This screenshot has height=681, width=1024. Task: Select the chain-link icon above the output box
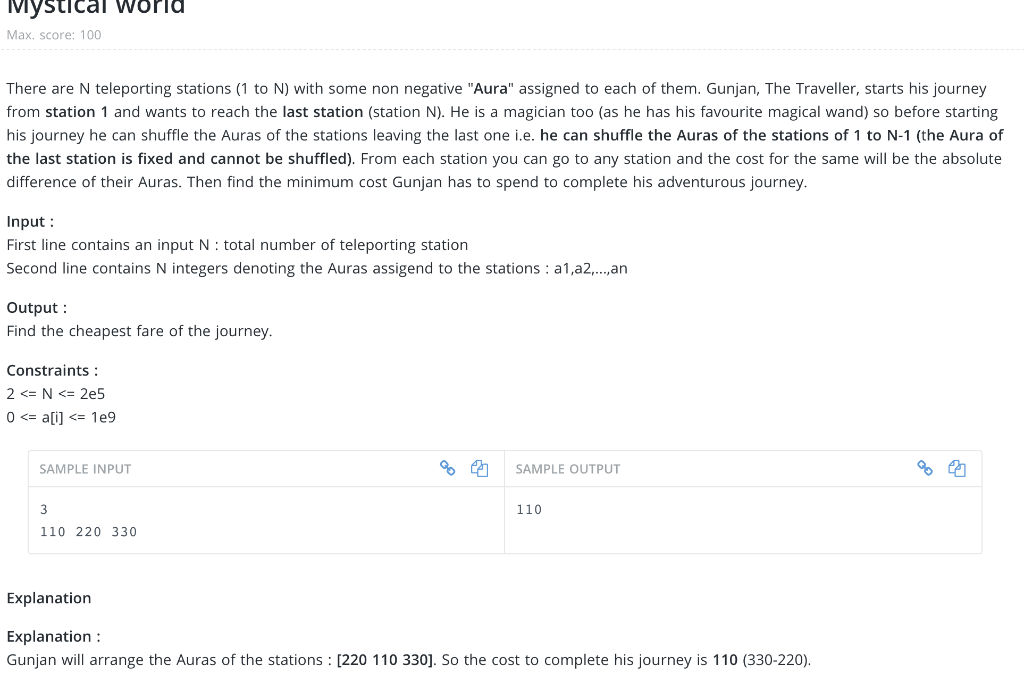[x=924, y=468]
